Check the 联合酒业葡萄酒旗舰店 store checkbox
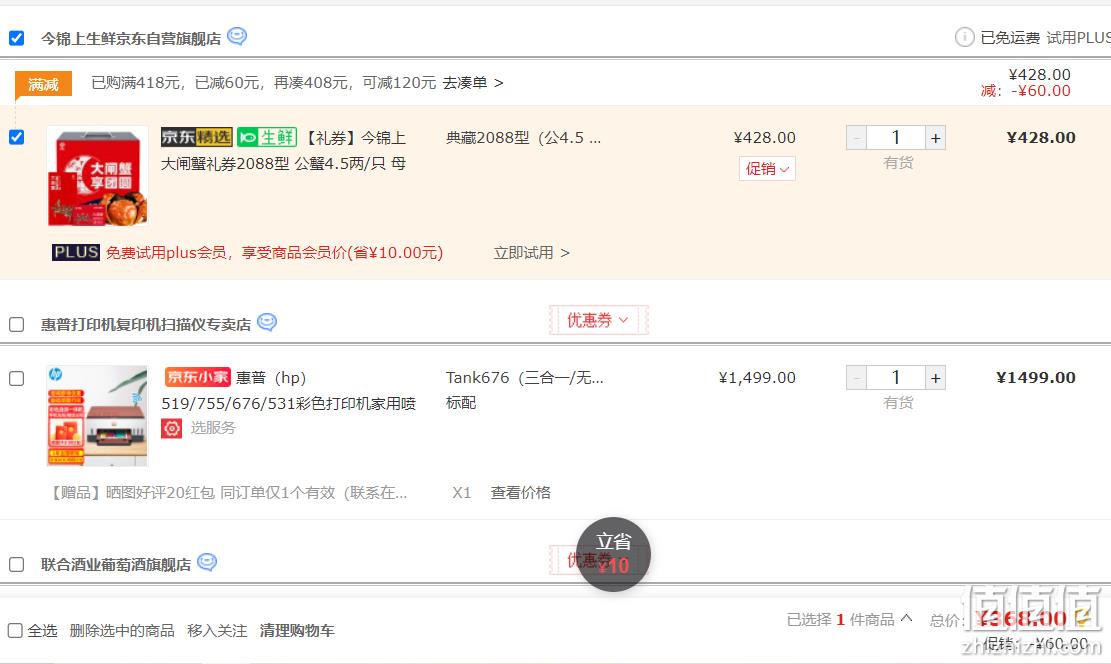 point(16,565)
